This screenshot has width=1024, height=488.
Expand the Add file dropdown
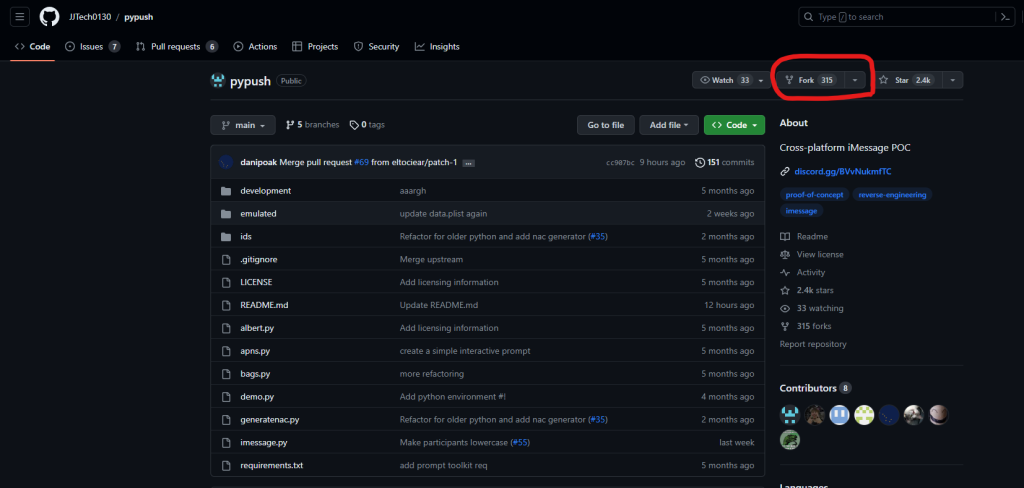pyautogui.click(x=669, y=125)
